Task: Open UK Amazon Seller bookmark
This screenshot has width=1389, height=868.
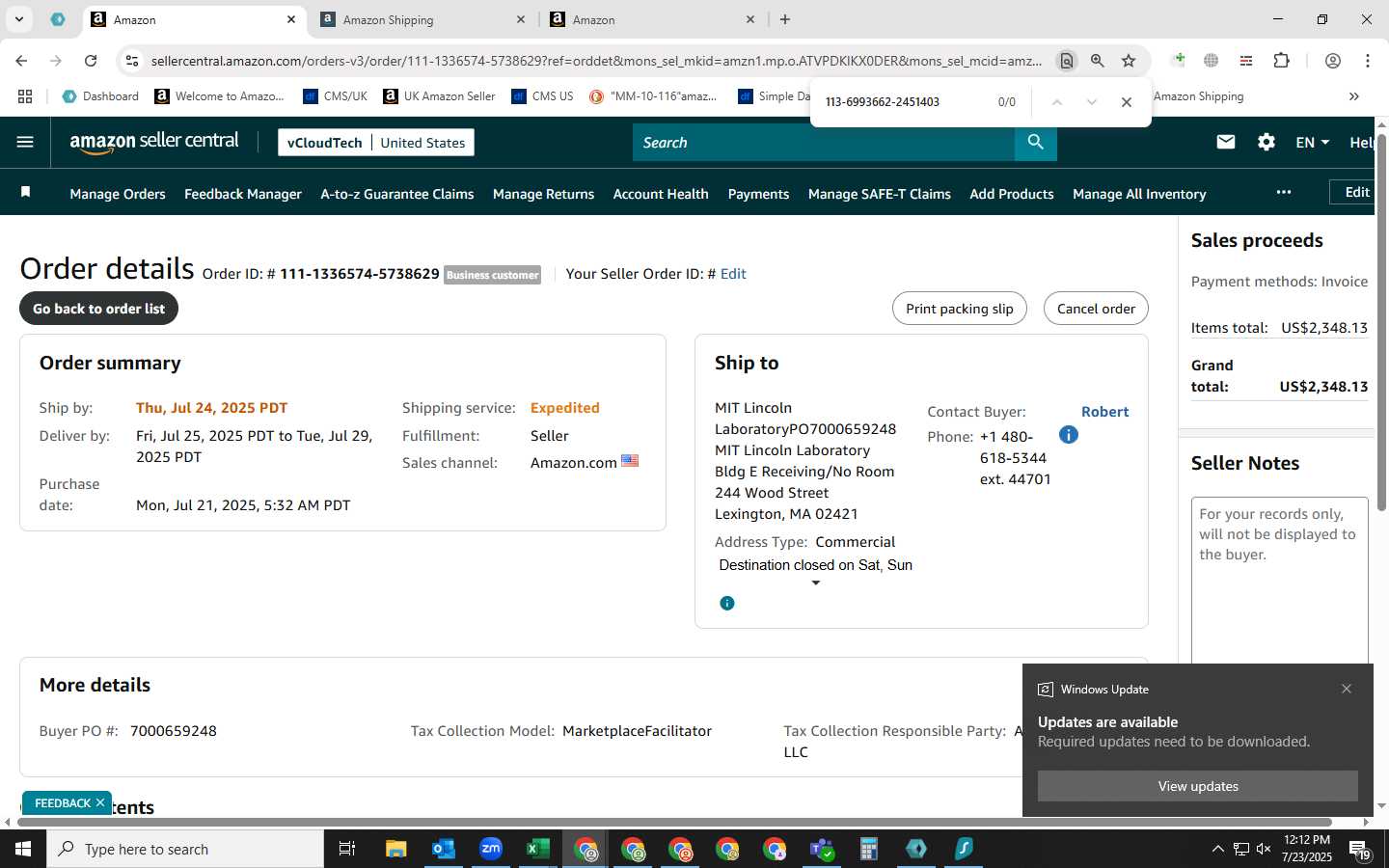Action: point(439,96)
